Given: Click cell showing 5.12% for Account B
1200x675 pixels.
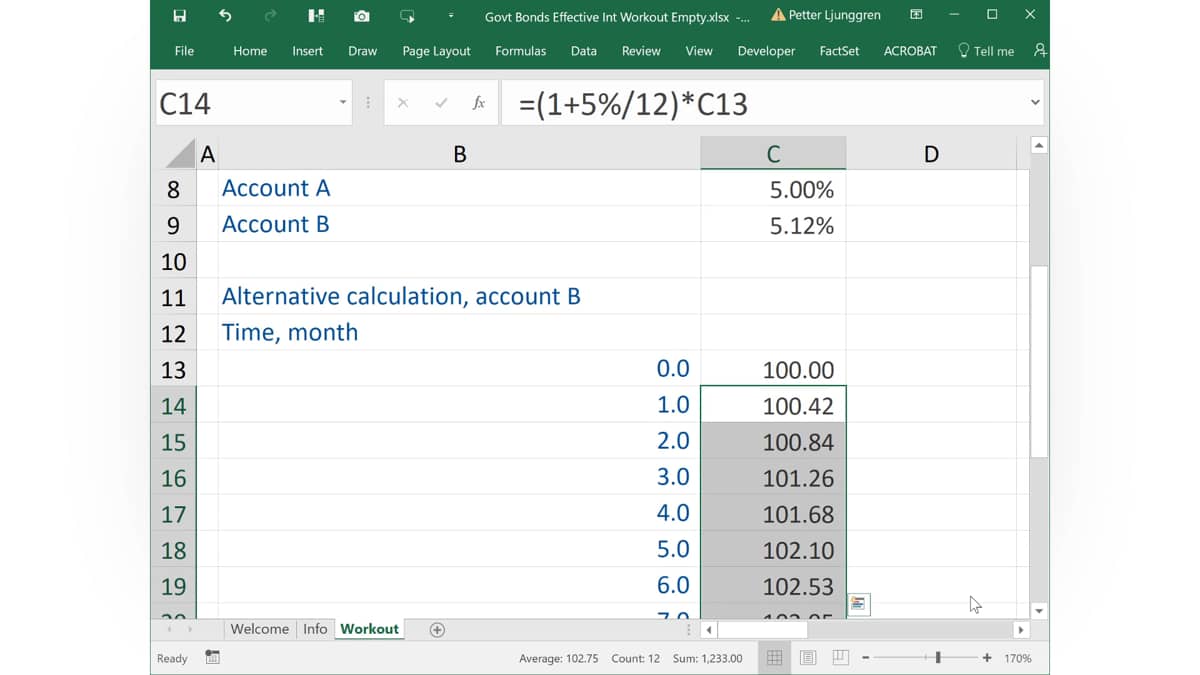Looking at the screenshot, I should tap(773, 225).
